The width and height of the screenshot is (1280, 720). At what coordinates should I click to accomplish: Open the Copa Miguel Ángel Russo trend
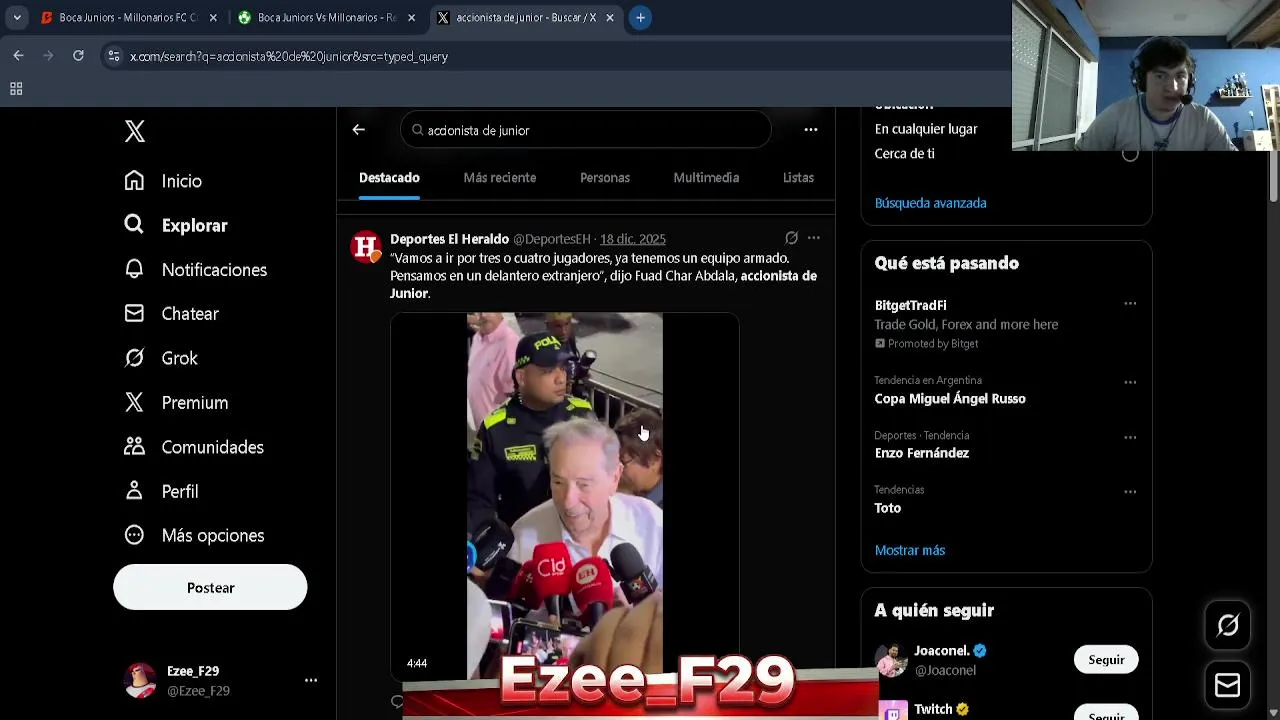tap(950, 399)
